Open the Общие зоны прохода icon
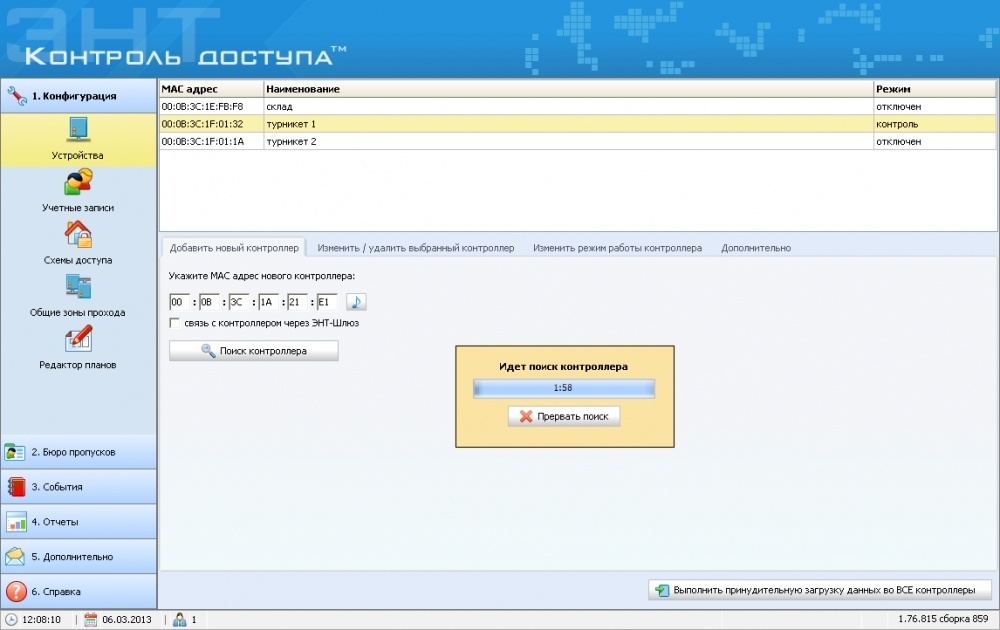Viewport: 1000px width, 630px height. pyautogui.click(x=78, y=287)
